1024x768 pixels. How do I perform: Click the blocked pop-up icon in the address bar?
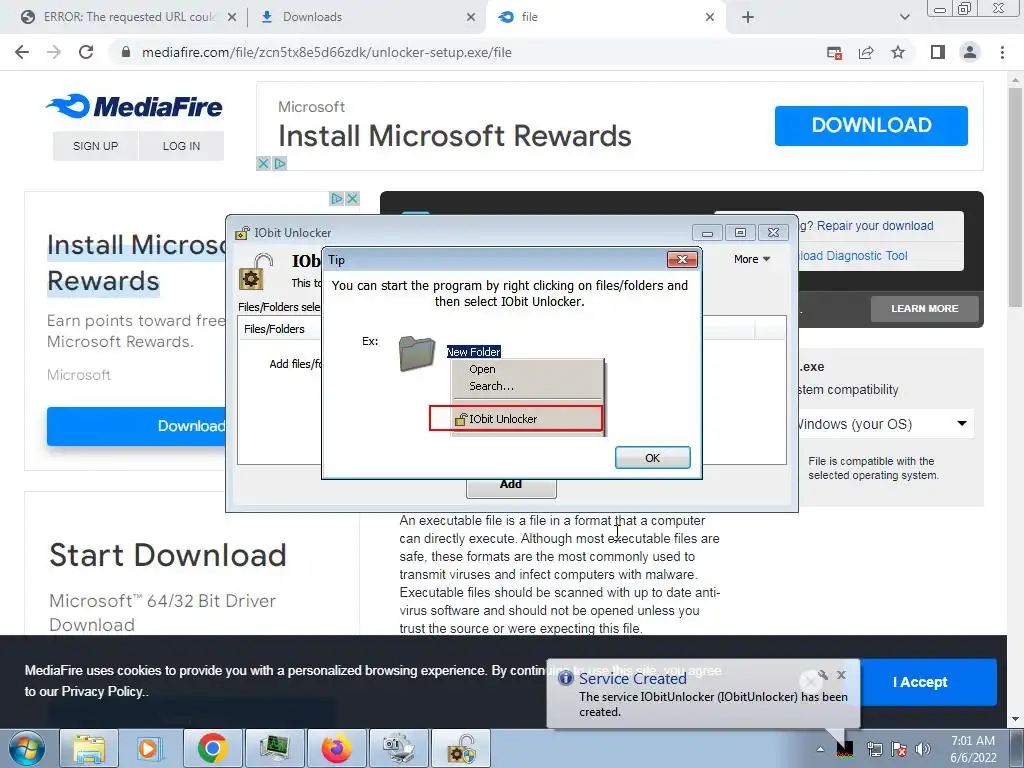834,52
